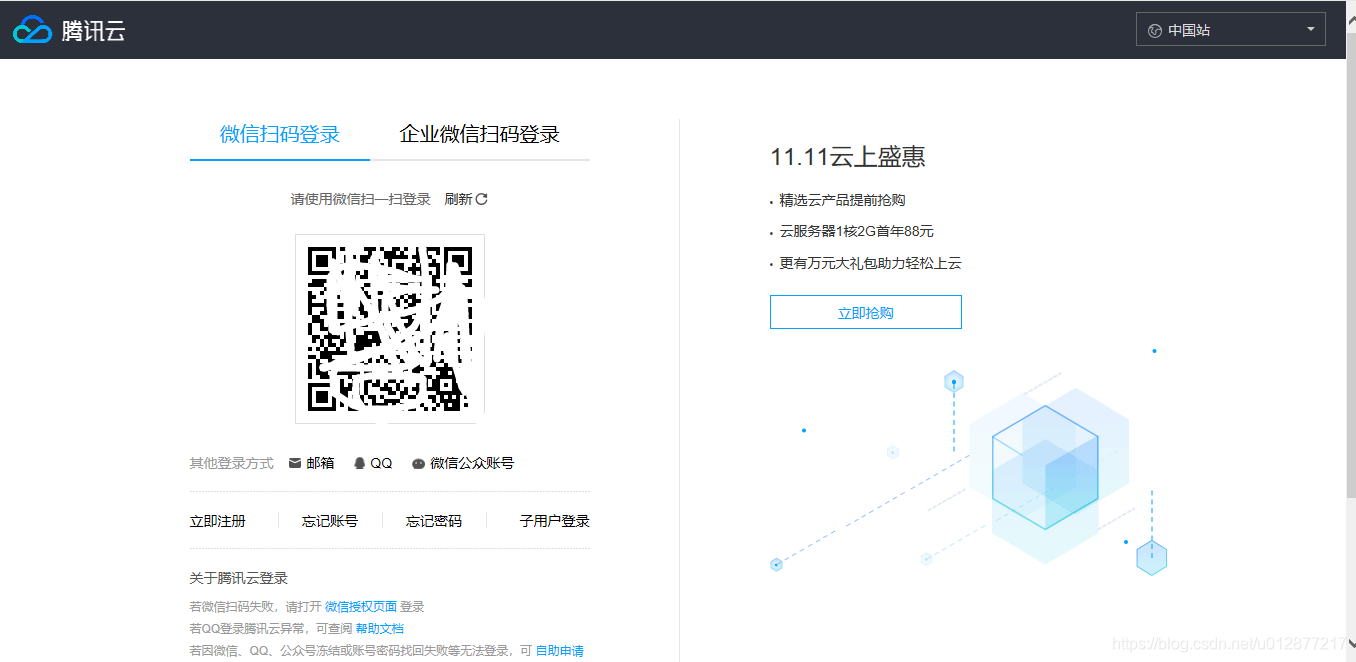Open 子用户登录 link
This screenshot has height=662, width=1356.
pyautogui.click(x=555, y=521)
